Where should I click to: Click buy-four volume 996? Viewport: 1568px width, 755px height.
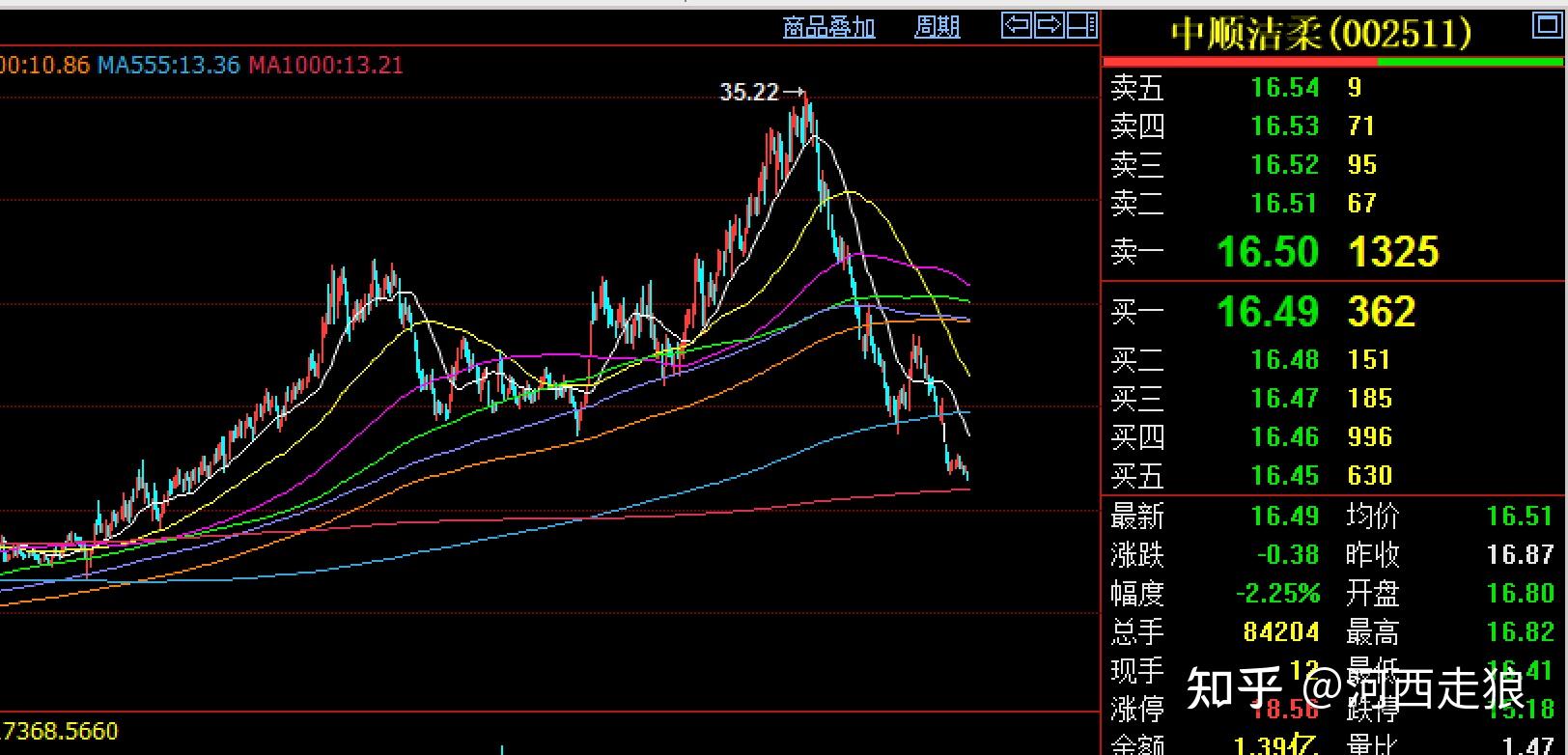(1370, 437)
